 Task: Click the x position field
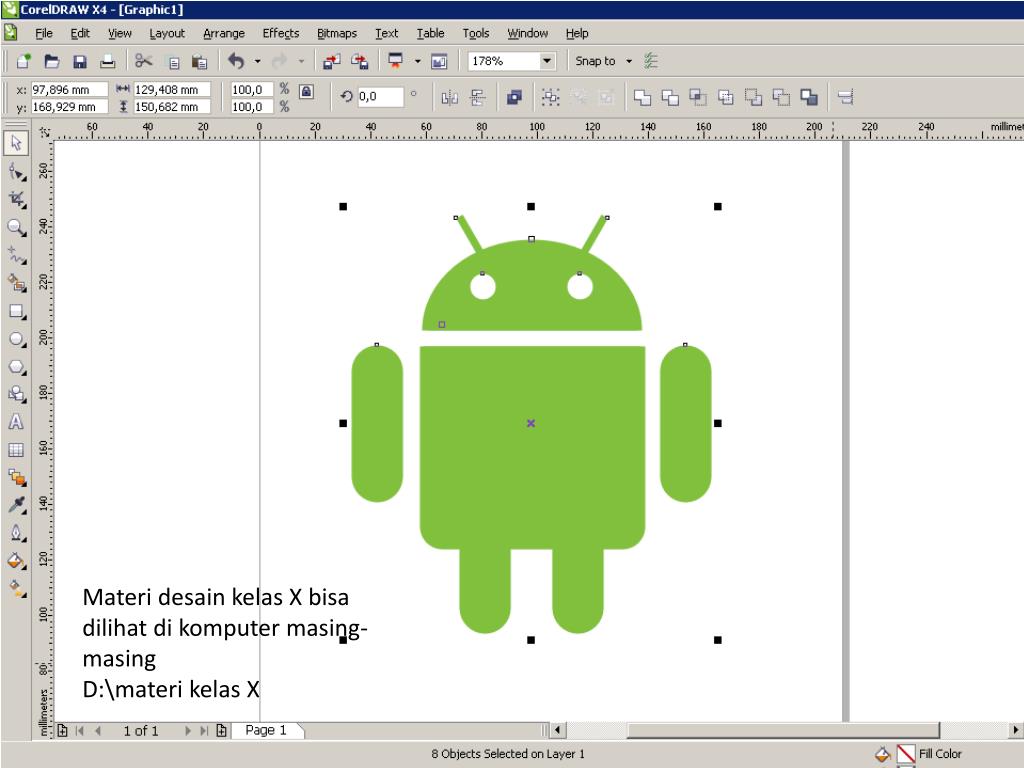click(69, 89)
